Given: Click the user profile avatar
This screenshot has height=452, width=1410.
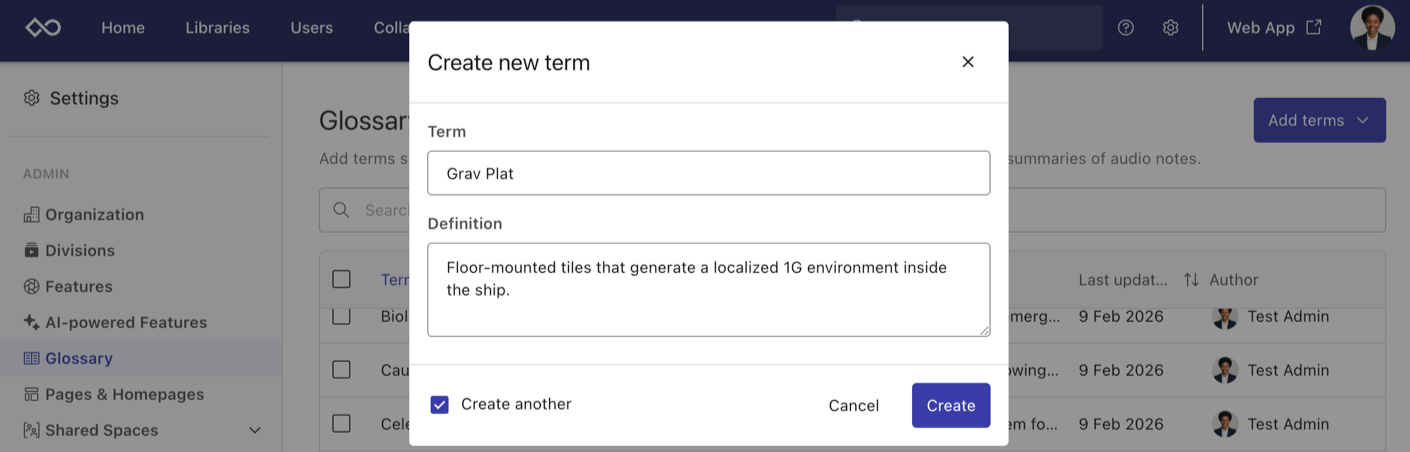Looking at the screenshot, I should point(1372,28).
